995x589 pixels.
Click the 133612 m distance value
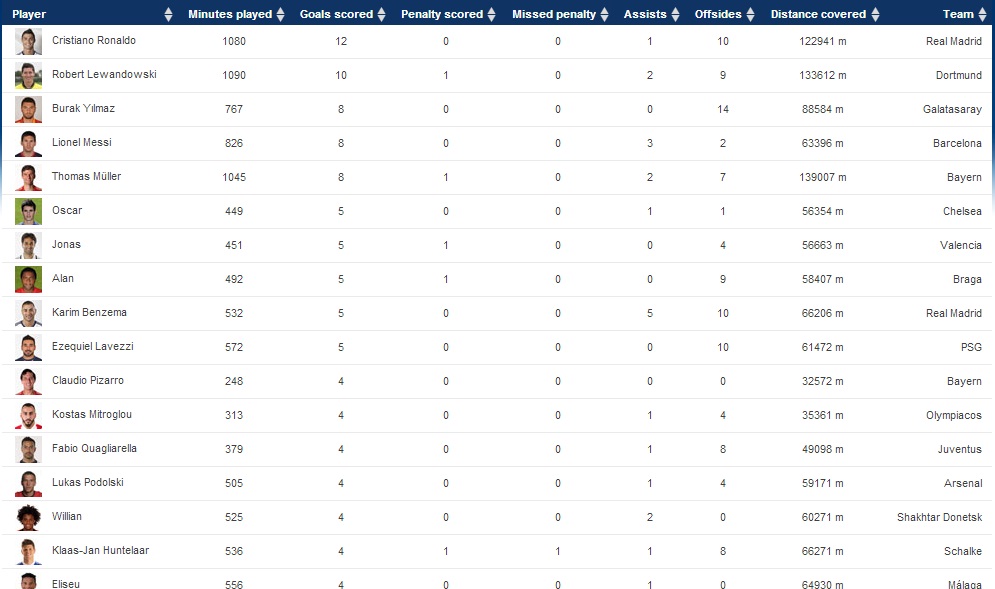tap(823, 76)
